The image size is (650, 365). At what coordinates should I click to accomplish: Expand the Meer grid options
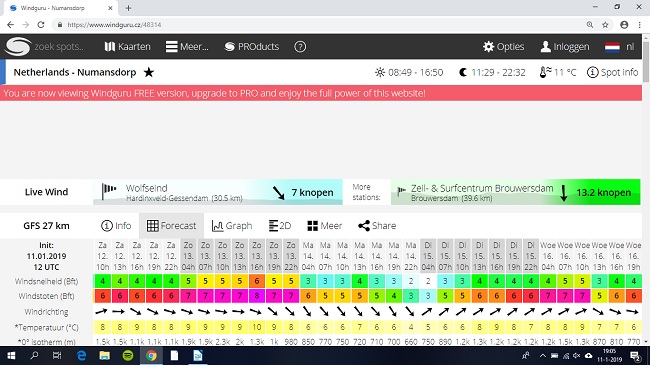click(x=325, y=226)
